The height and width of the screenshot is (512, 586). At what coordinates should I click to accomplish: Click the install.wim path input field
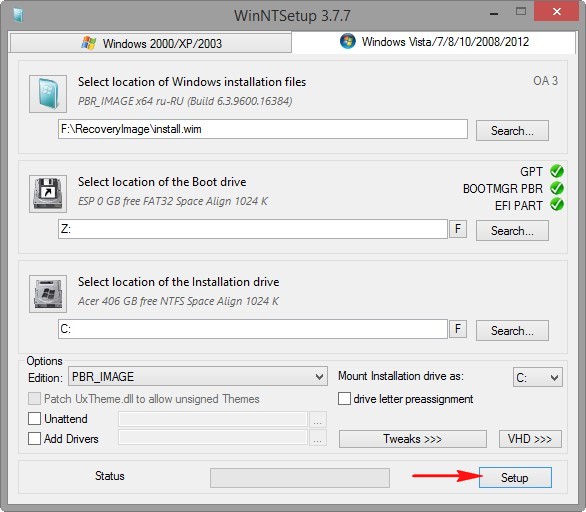pyautogui.click(x=263, y=129)
